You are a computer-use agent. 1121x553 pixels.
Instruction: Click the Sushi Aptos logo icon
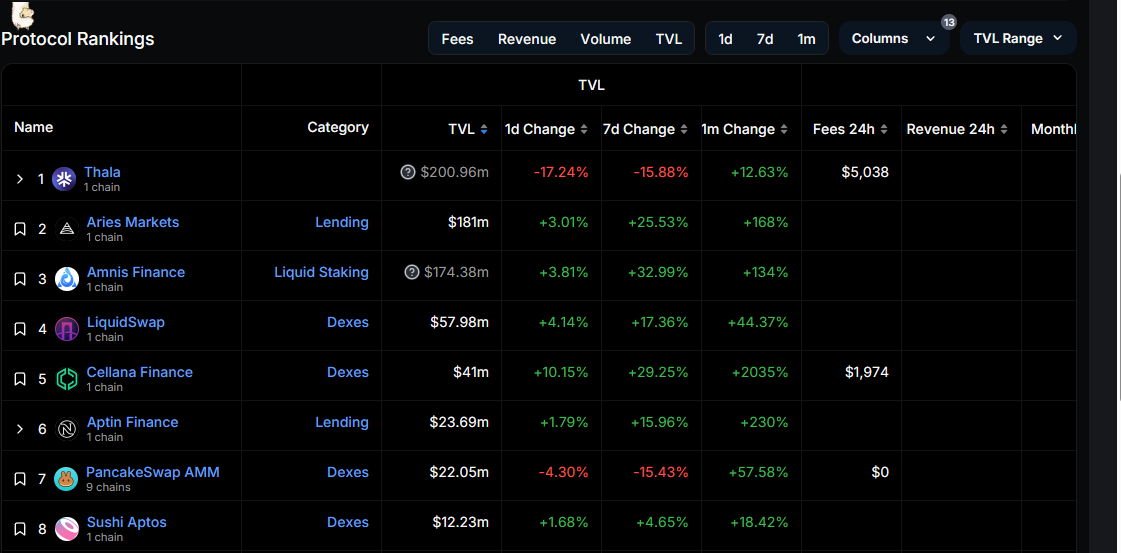tap(66, 529)
